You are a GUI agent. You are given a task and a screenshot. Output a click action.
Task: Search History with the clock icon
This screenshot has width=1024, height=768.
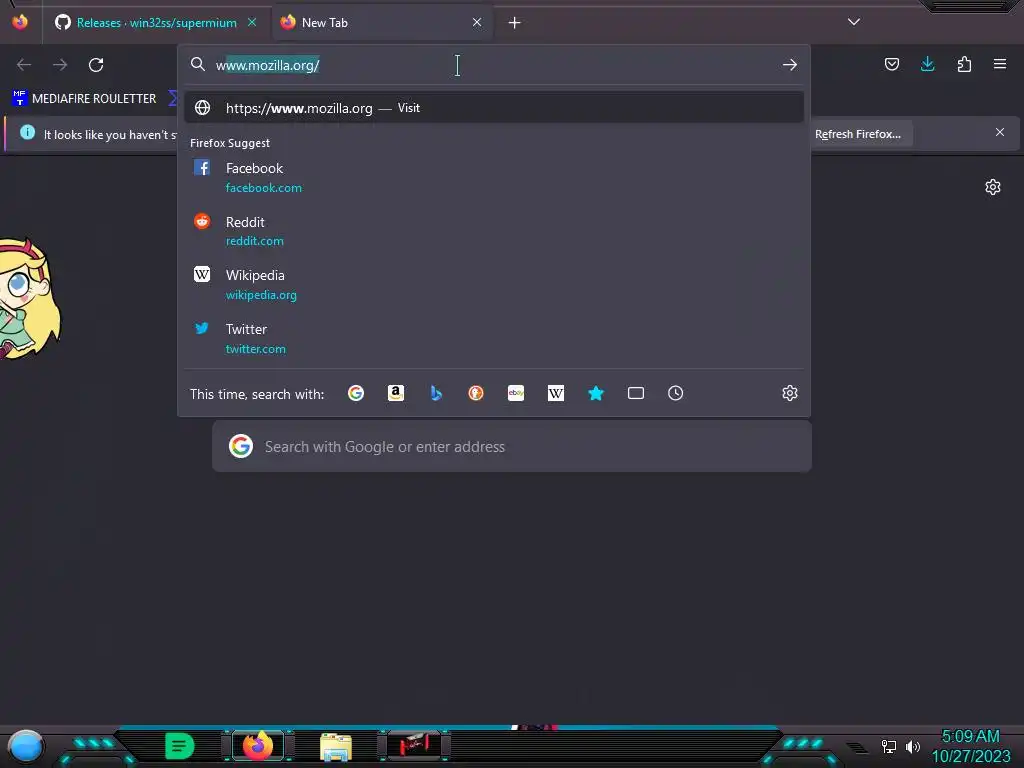coord(675,393)
